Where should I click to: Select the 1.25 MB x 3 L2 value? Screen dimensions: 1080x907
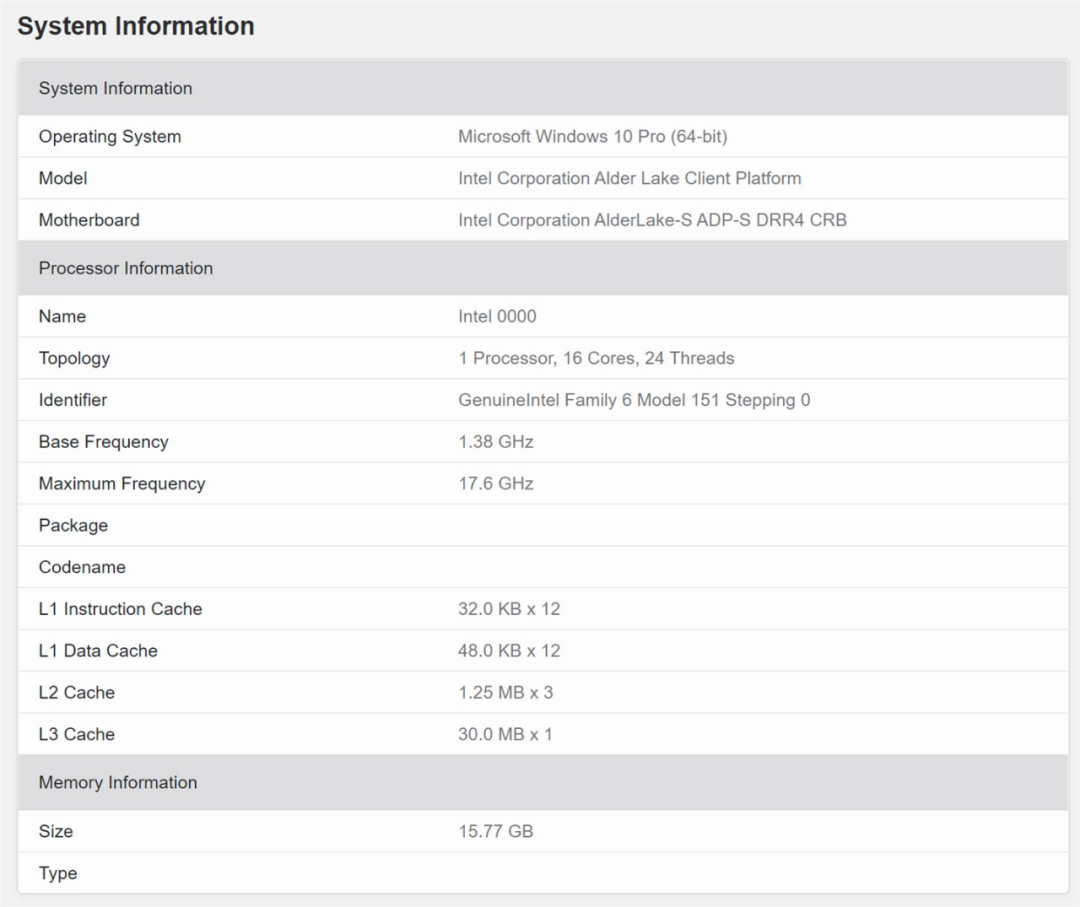505,692
